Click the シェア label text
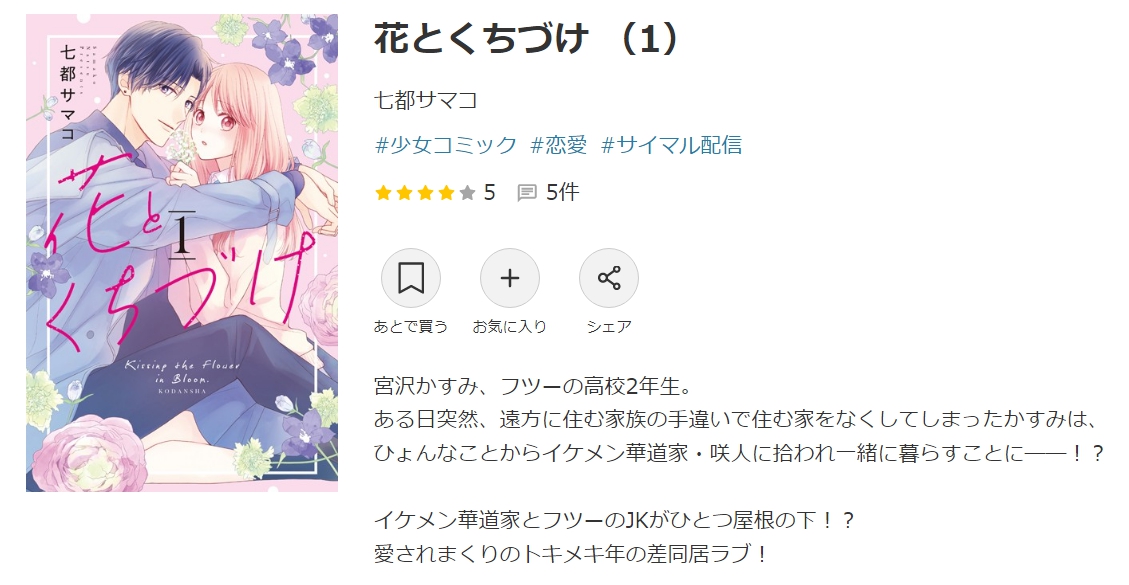 (x=609, y=326)
